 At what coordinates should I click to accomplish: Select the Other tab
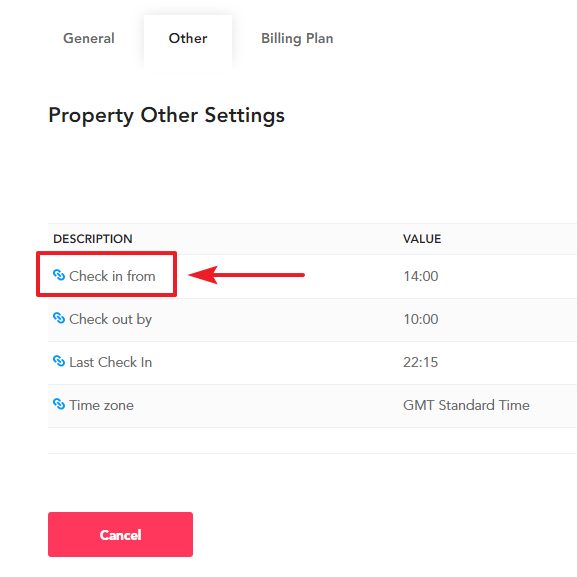188,38
